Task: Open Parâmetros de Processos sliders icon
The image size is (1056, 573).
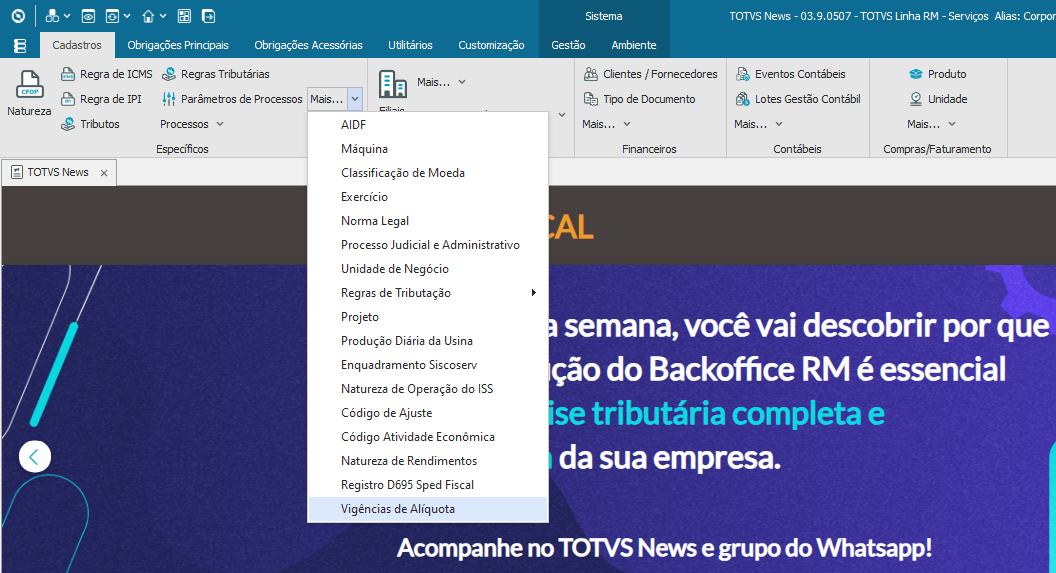Action: pos(169,99)
